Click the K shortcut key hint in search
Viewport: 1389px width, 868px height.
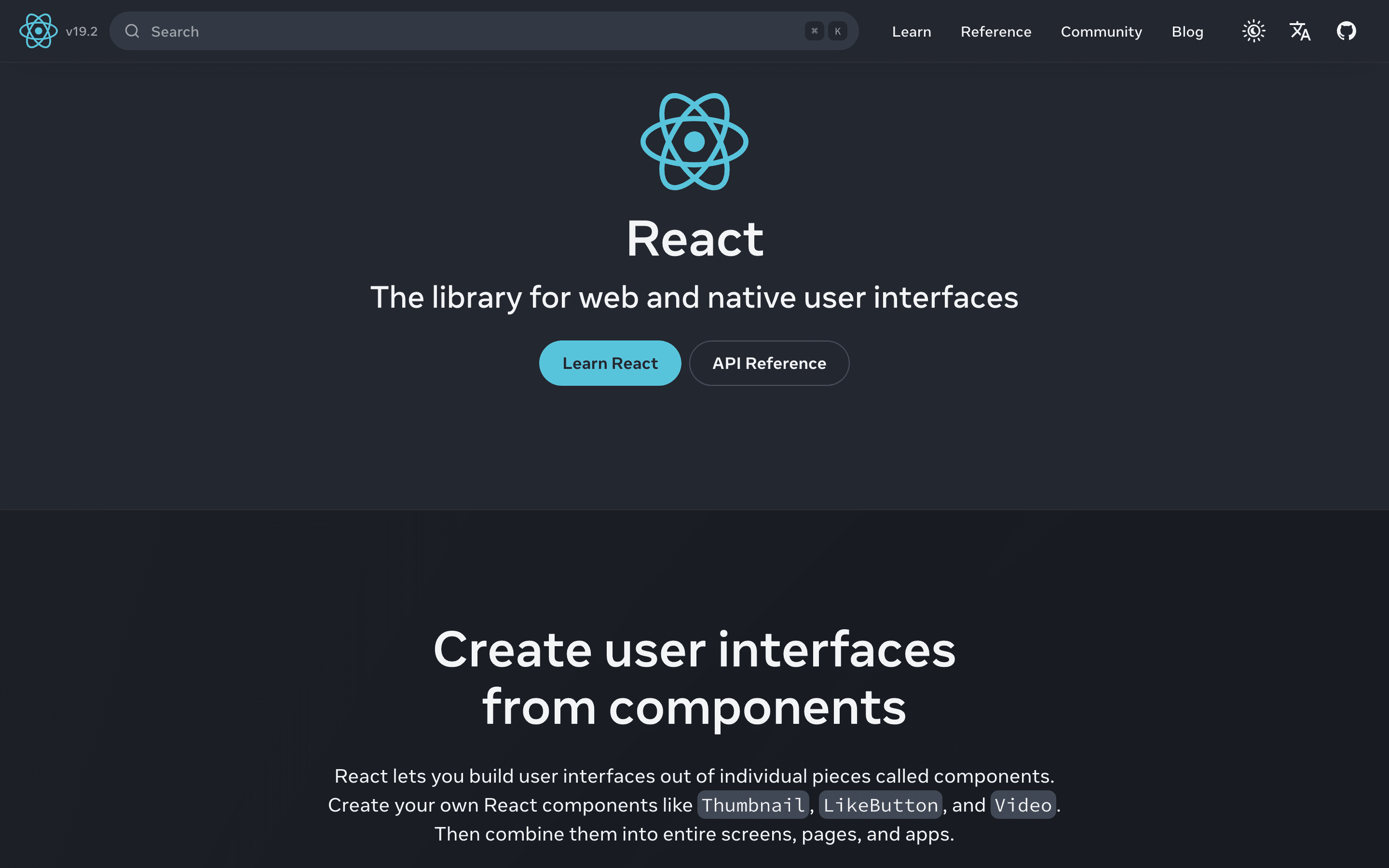(x=837, y=31)
